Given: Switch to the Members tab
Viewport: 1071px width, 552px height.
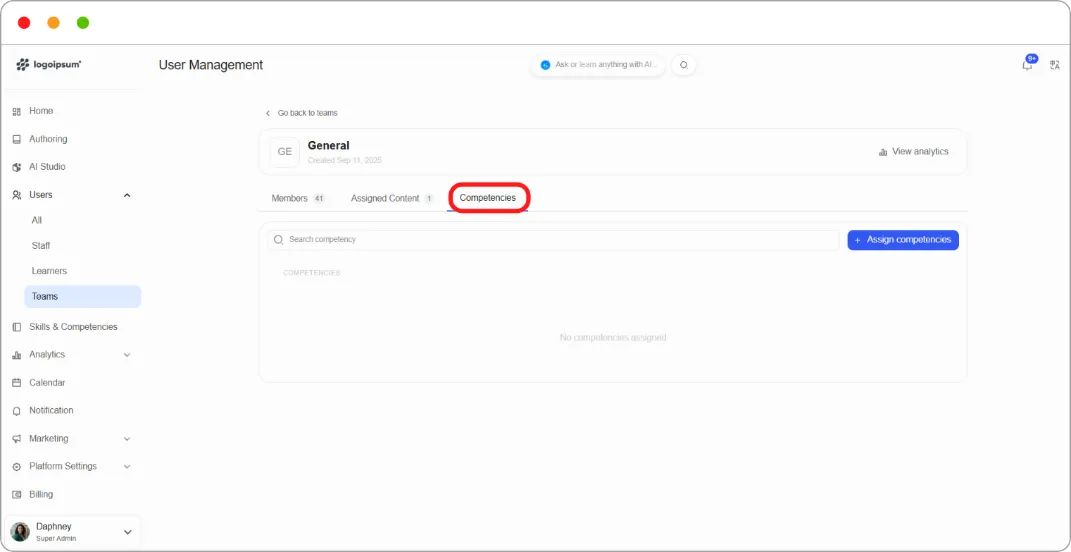Looking at the screenshot, I should tap(298, 198).
